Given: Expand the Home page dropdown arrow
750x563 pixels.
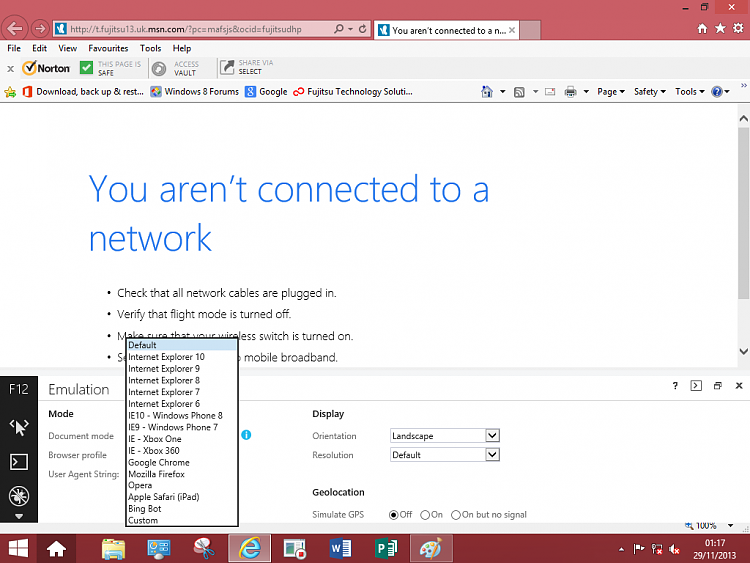Looking at the screenshot, I should pyautogui.click(x=502, y=91).
